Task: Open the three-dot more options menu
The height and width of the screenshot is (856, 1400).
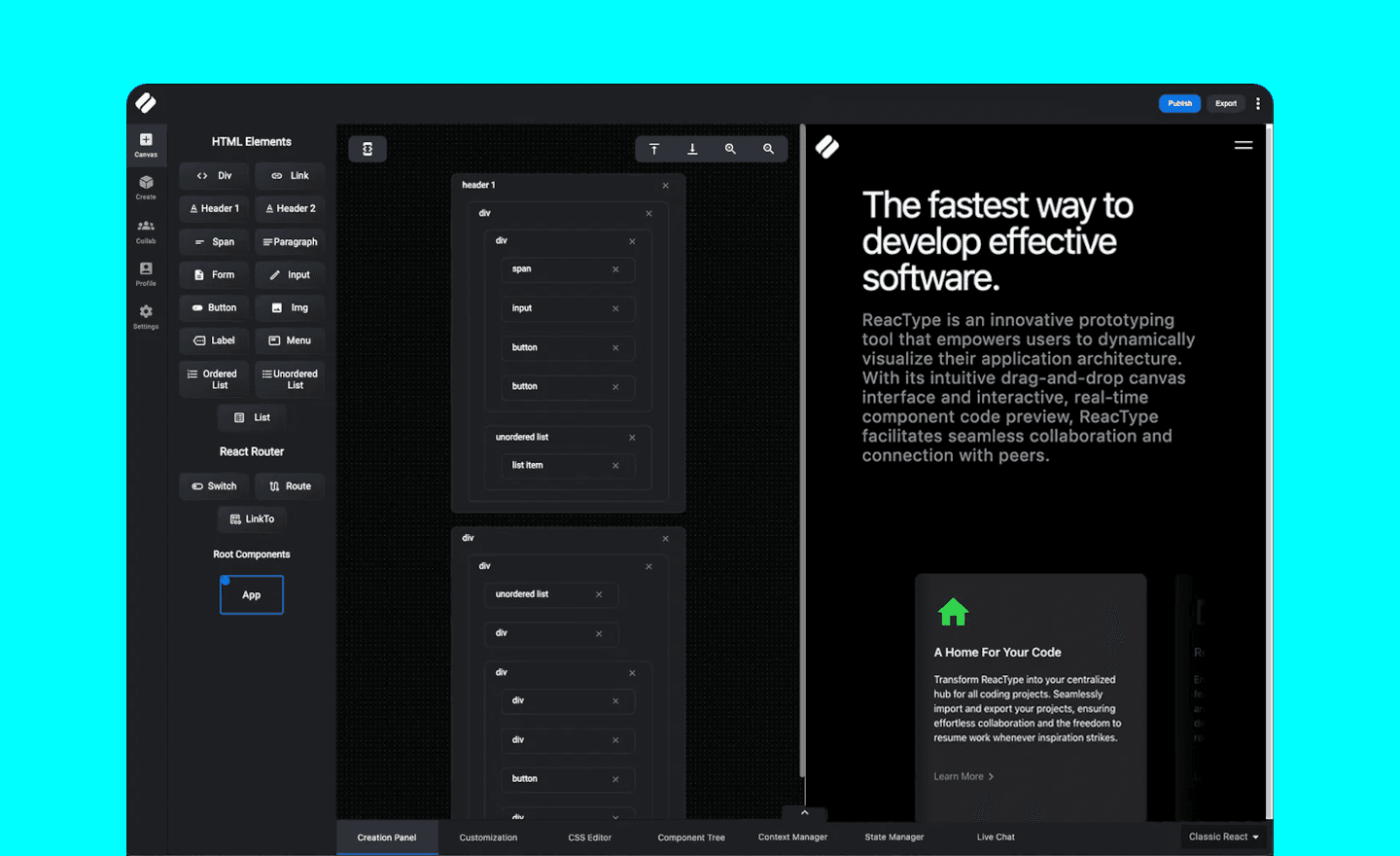Action: pyautogui.click(x=1257, y=103)
